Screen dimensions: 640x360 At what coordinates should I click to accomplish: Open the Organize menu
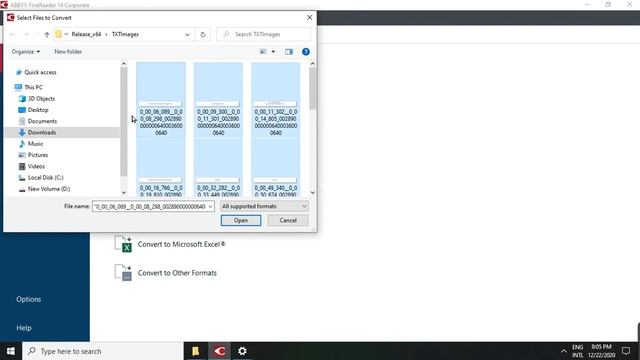[26, 52]
